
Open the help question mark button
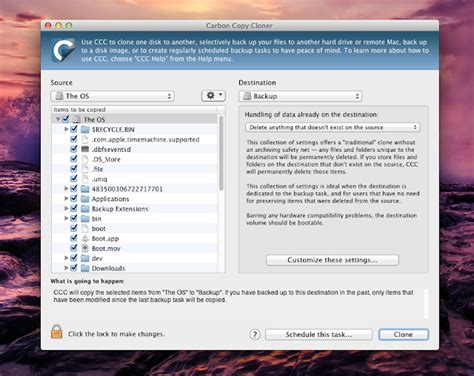tap(255, 334)
